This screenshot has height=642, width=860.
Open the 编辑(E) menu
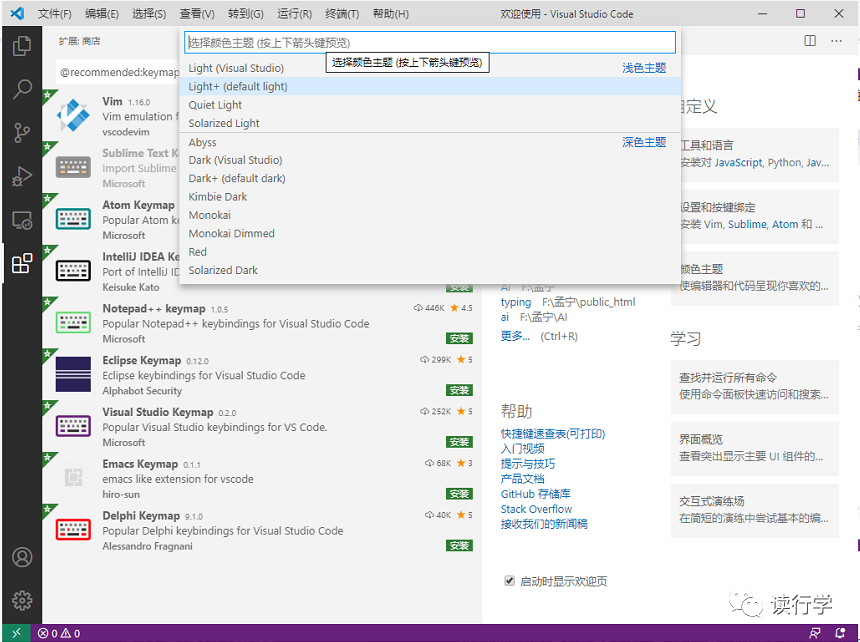(101, 14)
